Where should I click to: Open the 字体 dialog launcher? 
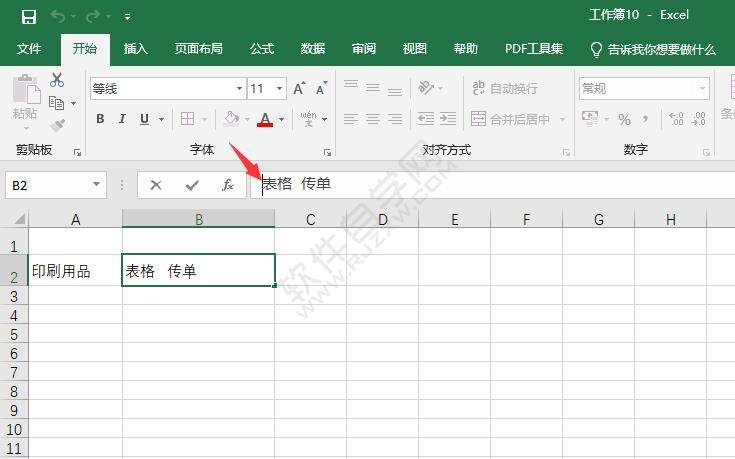click(327, 152)
